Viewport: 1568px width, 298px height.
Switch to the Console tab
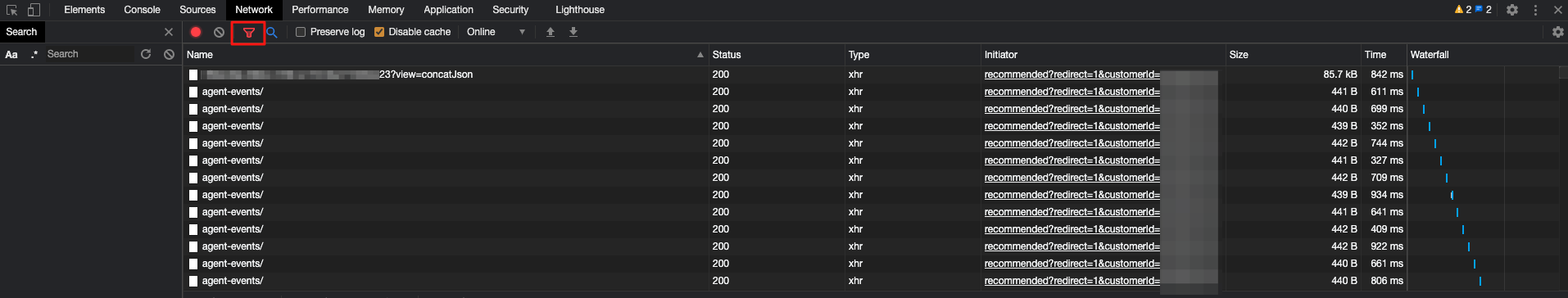pyautogui.click(x=143, y=10)
